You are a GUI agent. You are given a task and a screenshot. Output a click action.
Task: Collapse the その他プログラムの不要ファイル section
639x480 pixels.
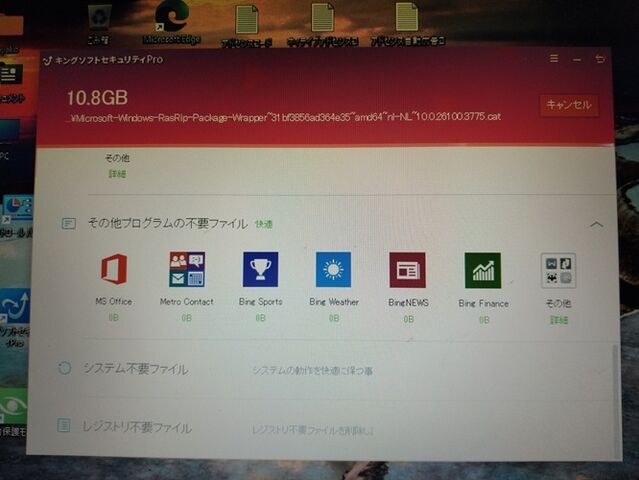point(596,224)
